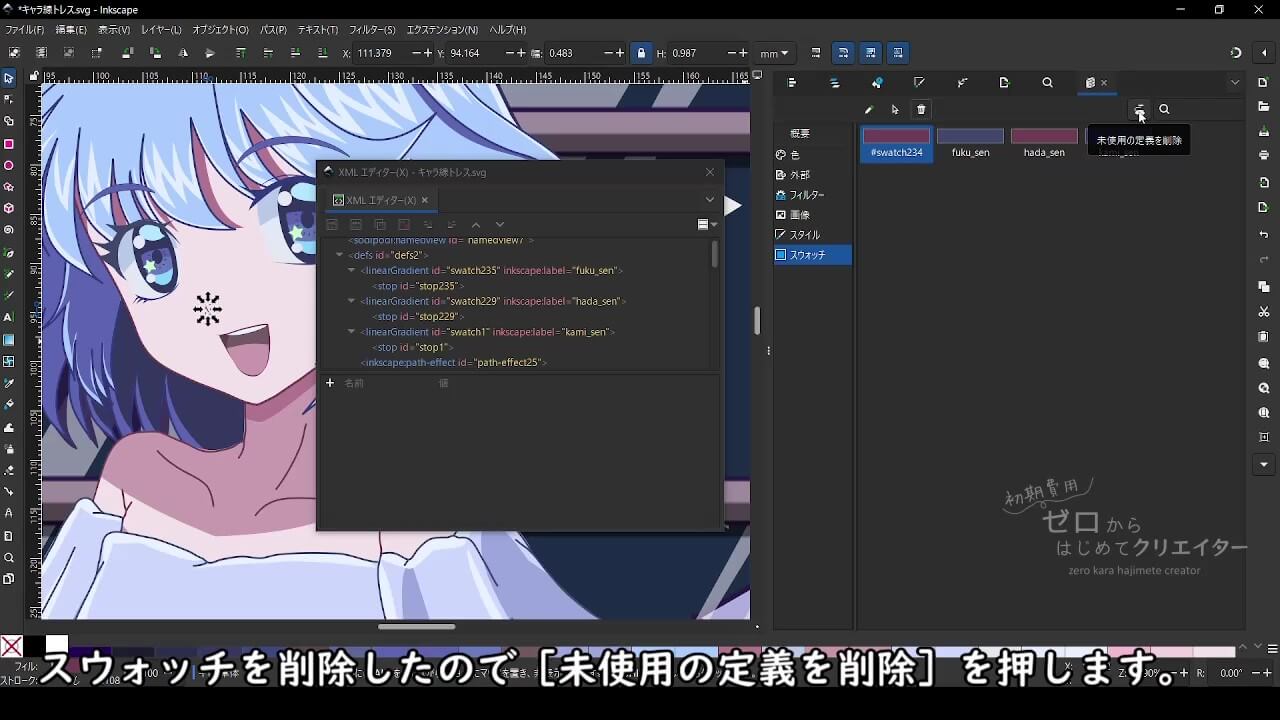
Task: Select スタイル category in resources list
Action: [x=813, y=235]
